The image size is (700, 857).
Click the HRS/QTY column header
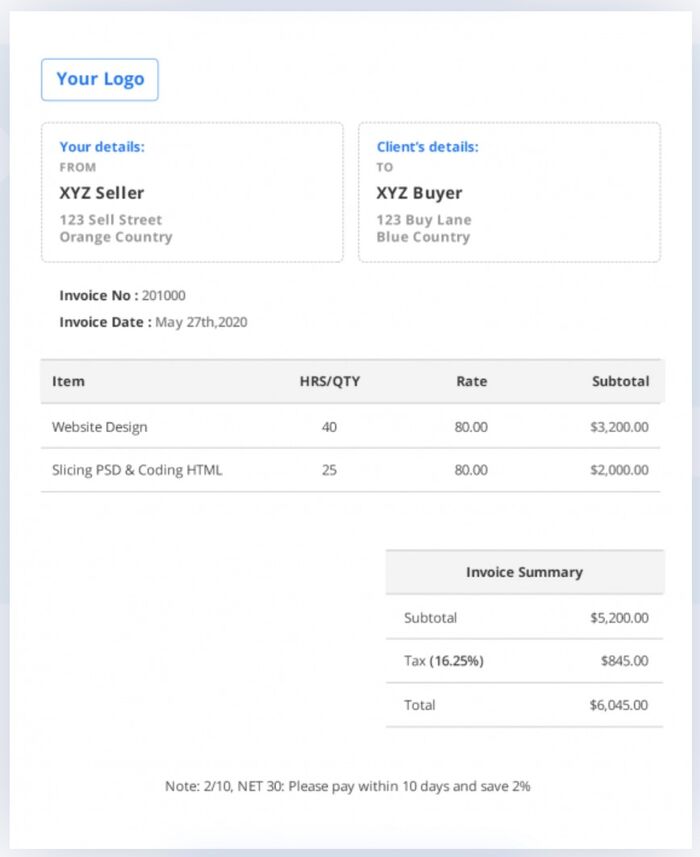pyautogui.click(x=329, y=381)
